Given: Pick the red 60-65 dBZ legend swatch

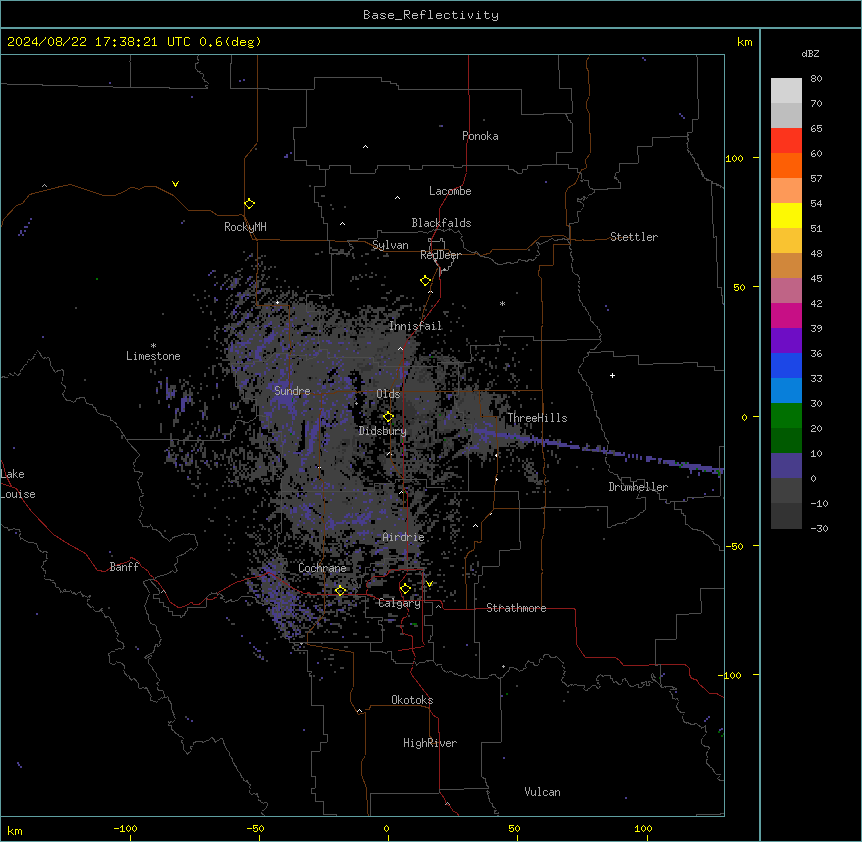Looking at the screenshot, I should (x=786, y=141).
